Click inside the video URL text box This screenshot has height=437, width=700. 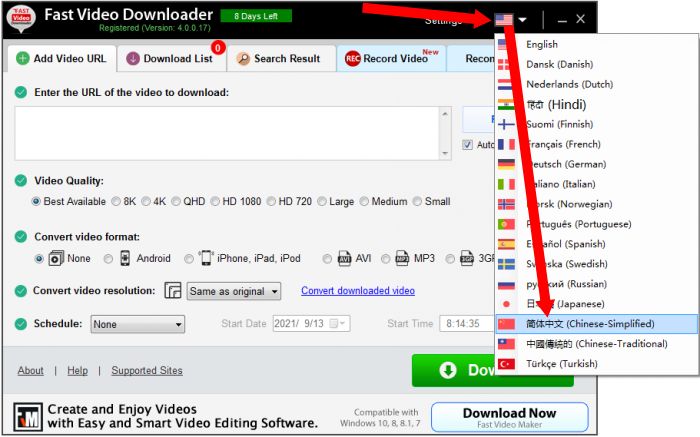[228, 133]
